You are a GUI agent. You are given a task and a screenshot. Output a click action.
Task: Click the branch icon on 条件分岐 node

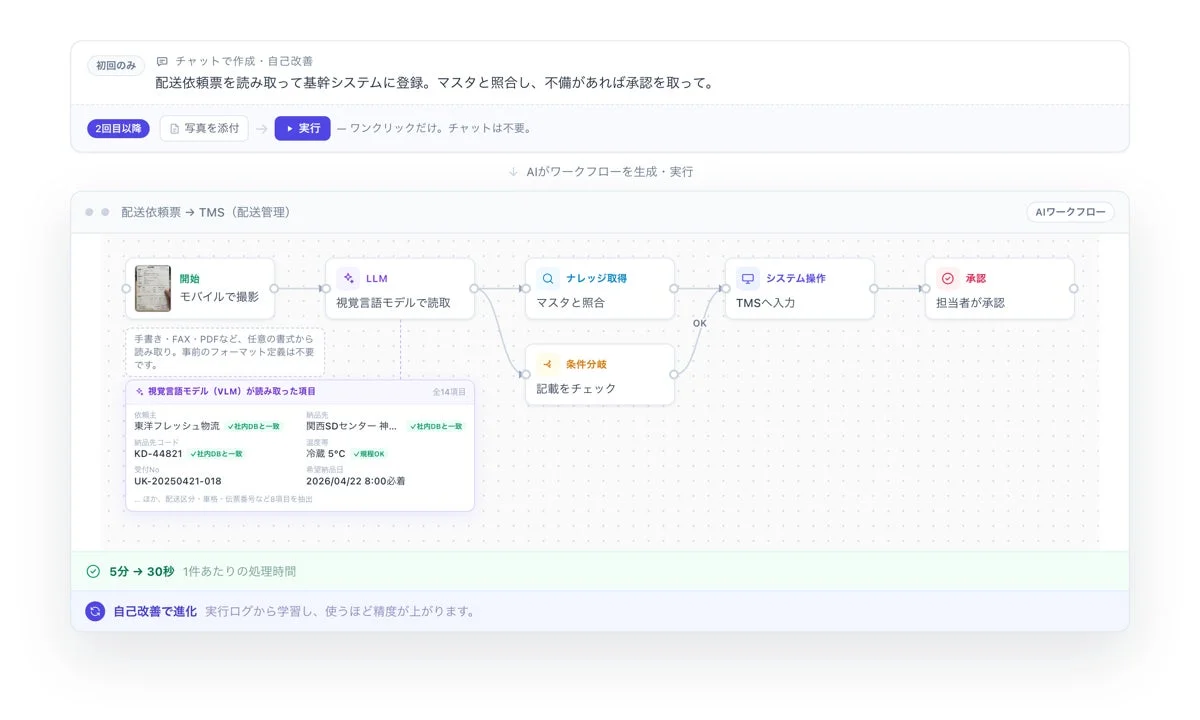coord(548,364)
